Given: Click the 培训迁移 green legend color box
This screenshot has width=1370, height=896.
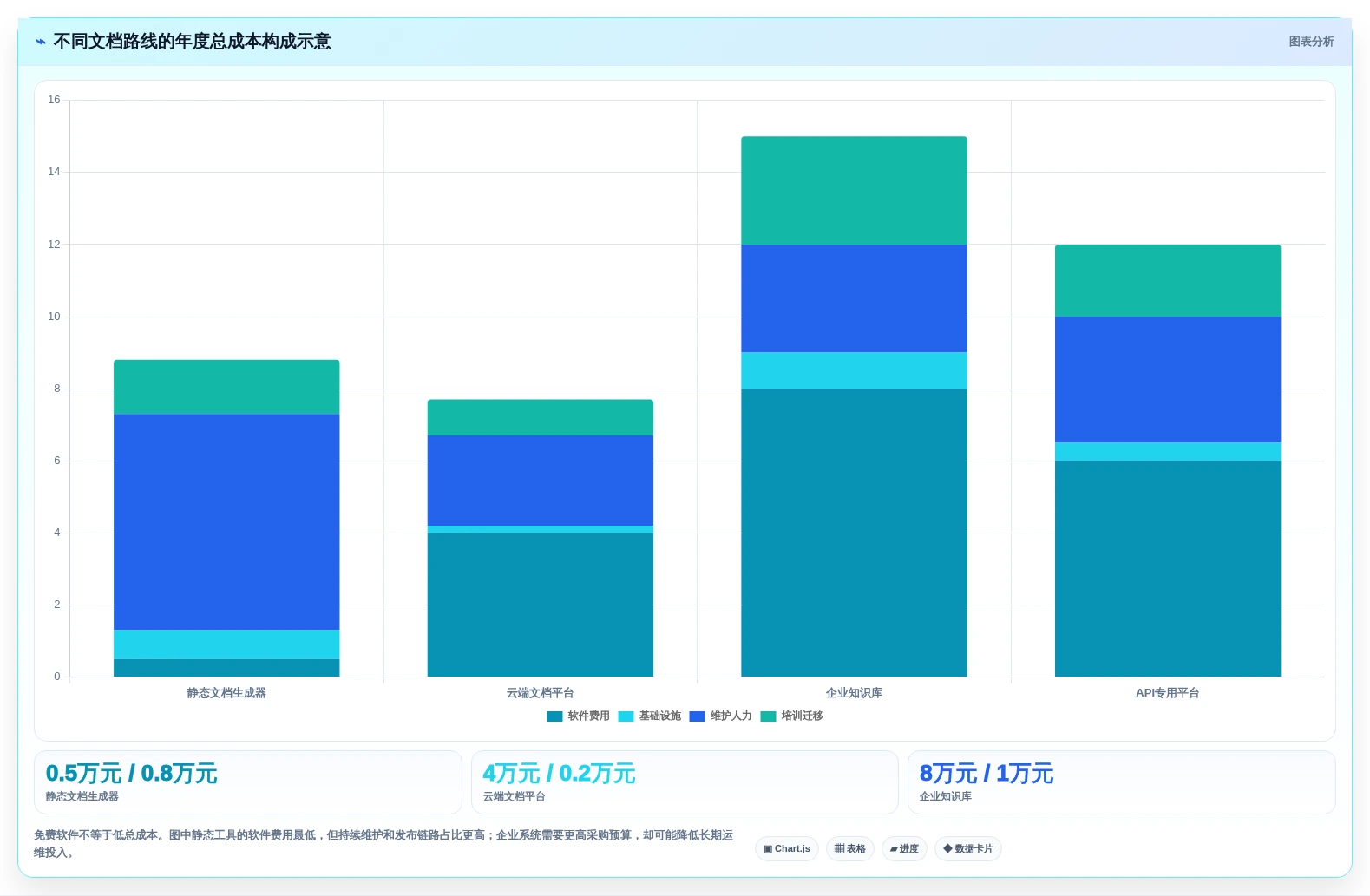Looking at the screenshot, I should tap(768, 716).
